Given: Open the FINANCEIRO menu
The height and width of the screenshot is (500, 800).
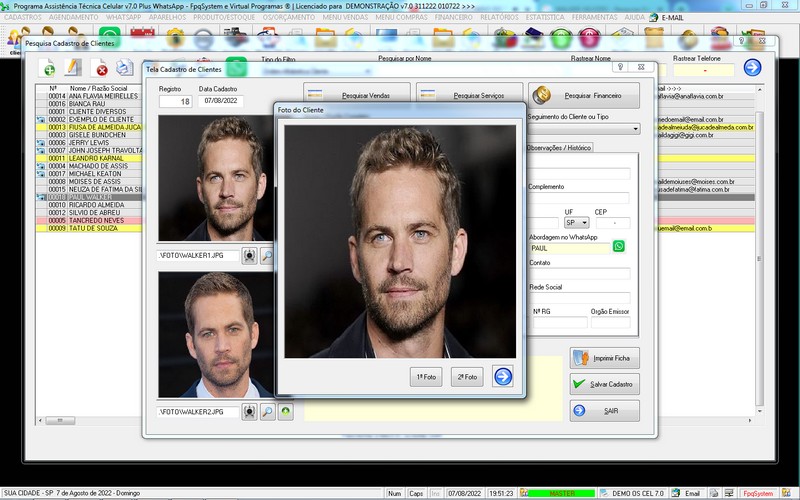Looking at the screenshot, I should tap(454, 17).
